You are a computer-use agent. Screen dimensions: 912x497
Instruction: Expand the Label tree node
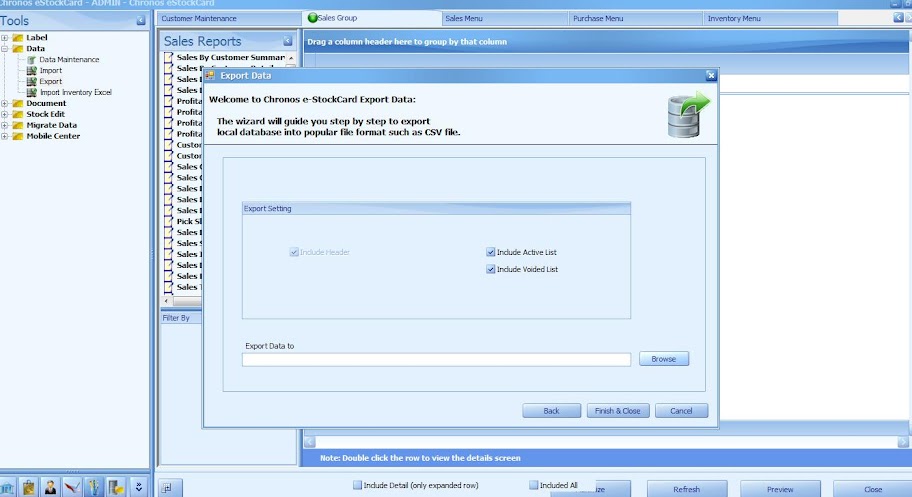click(5, 38)
